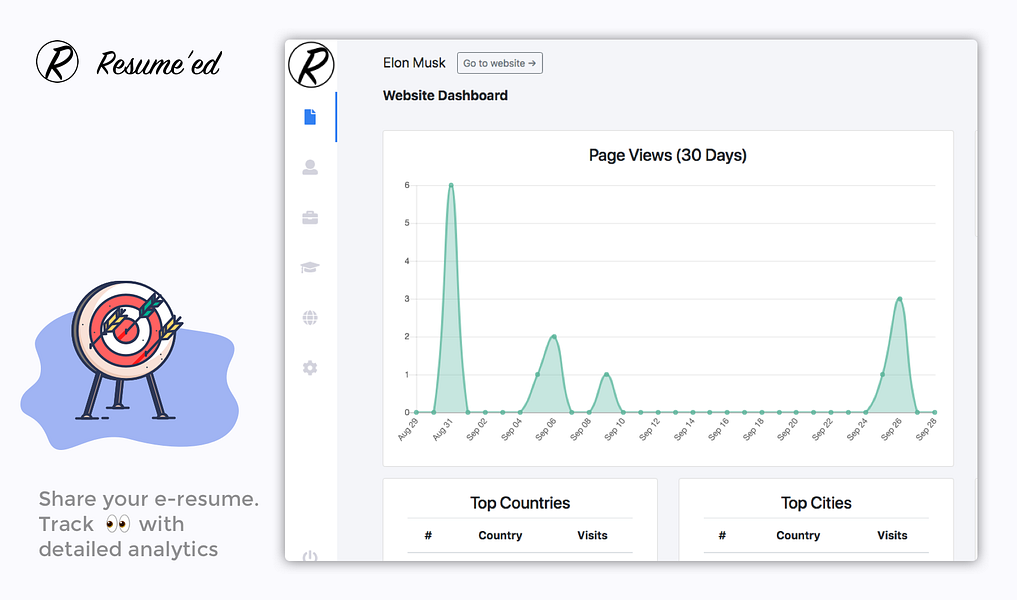Image resolution: width=1017 pixels, height=600 pixels.
Task: Click the Visits header in Top Cities table
Action: (x=892, y=535)
